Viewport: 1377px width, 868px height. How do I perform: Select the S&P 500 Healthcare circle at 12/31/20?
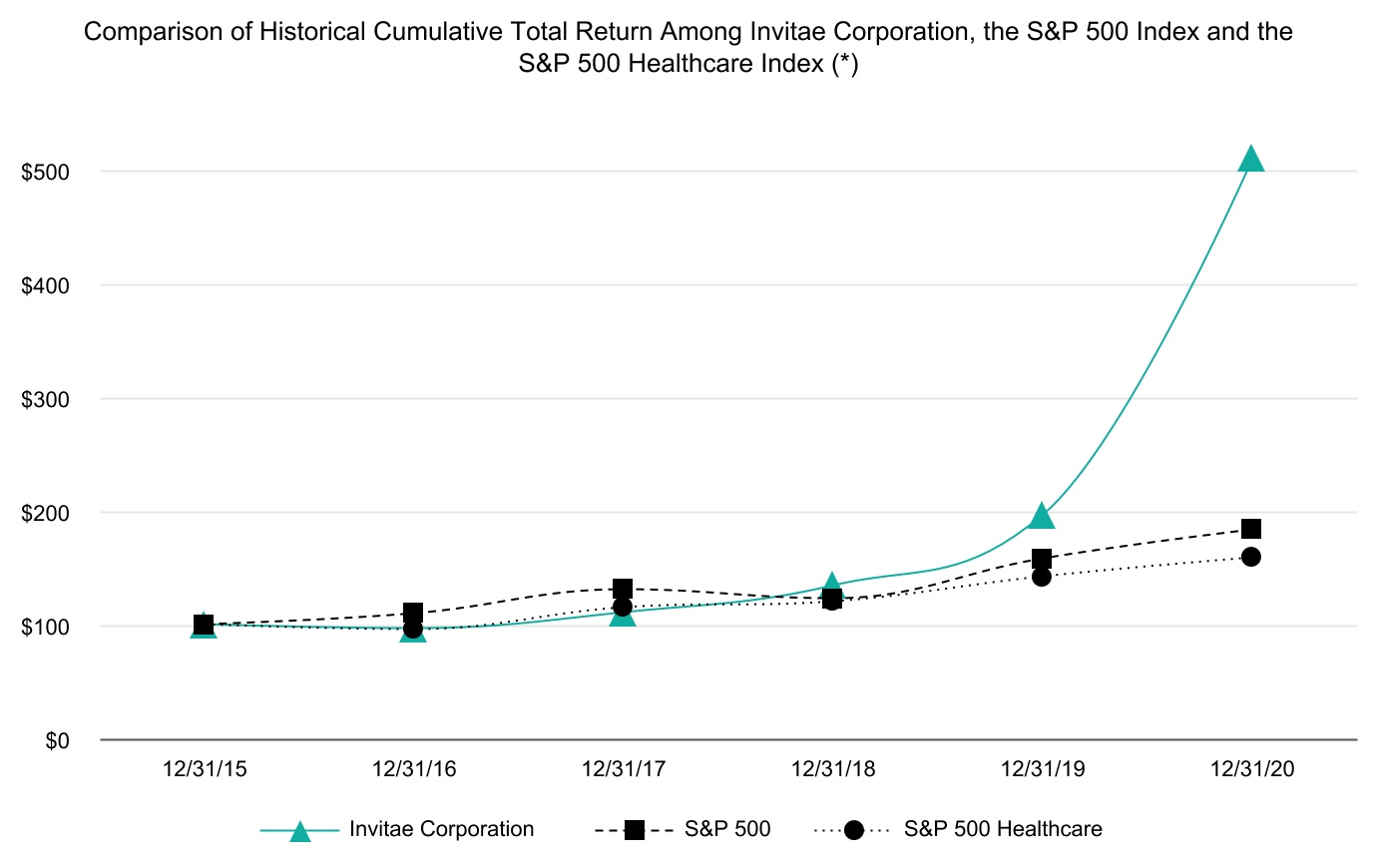click(x=1250, y=557)
